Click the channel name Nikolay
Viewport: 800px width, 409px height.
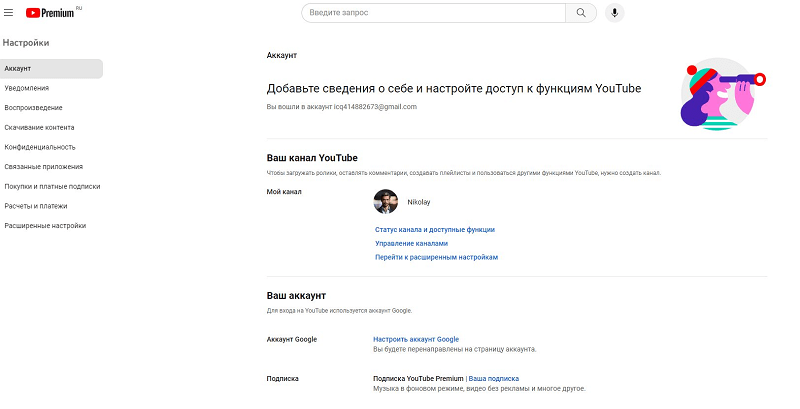point(418,202)
